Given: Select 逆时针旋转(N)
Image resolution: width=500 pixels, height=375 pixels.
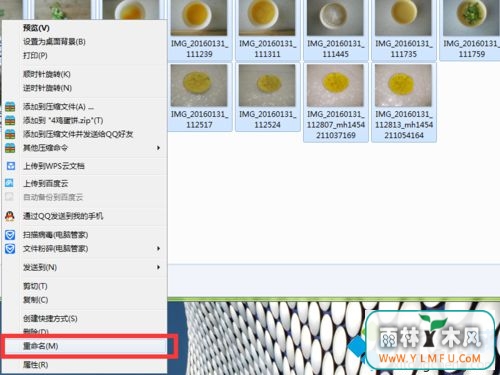Looking at the screenshot, I should point(47,88).
